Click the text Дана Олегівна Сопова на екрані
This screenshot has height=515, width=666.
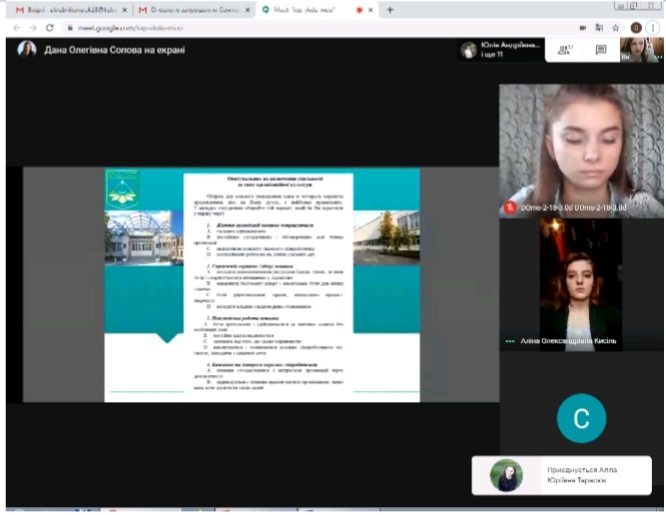coord(115,50)
